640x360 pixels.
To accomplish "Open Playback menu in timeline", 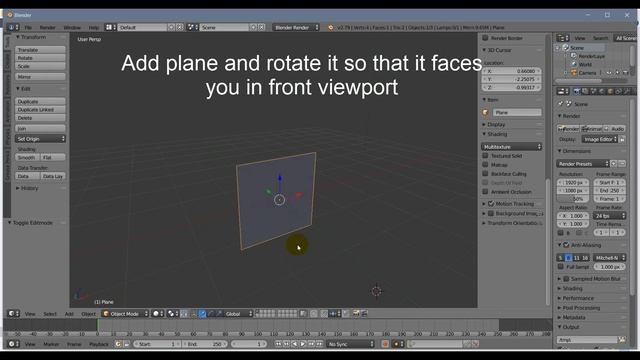I will pos(99,344).
